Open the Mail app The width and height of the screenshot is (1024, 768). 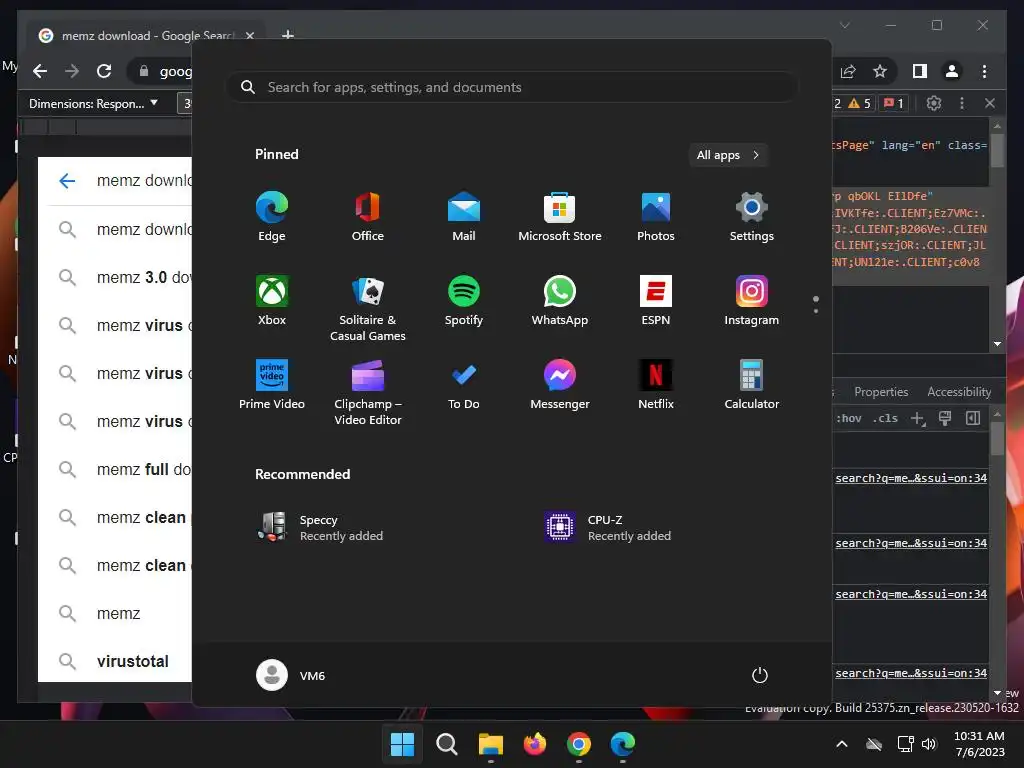pos(464,217)
